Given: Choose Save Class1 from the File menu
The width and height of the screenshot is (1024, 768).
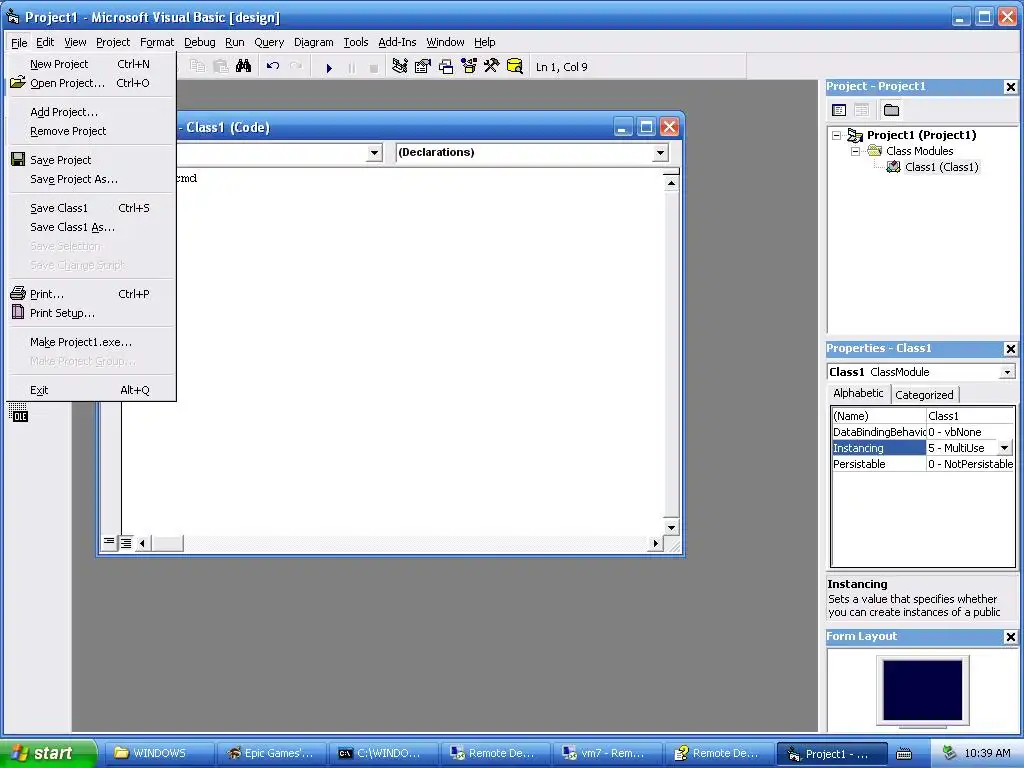Looking at the screenshot, I should coord(90,208).
